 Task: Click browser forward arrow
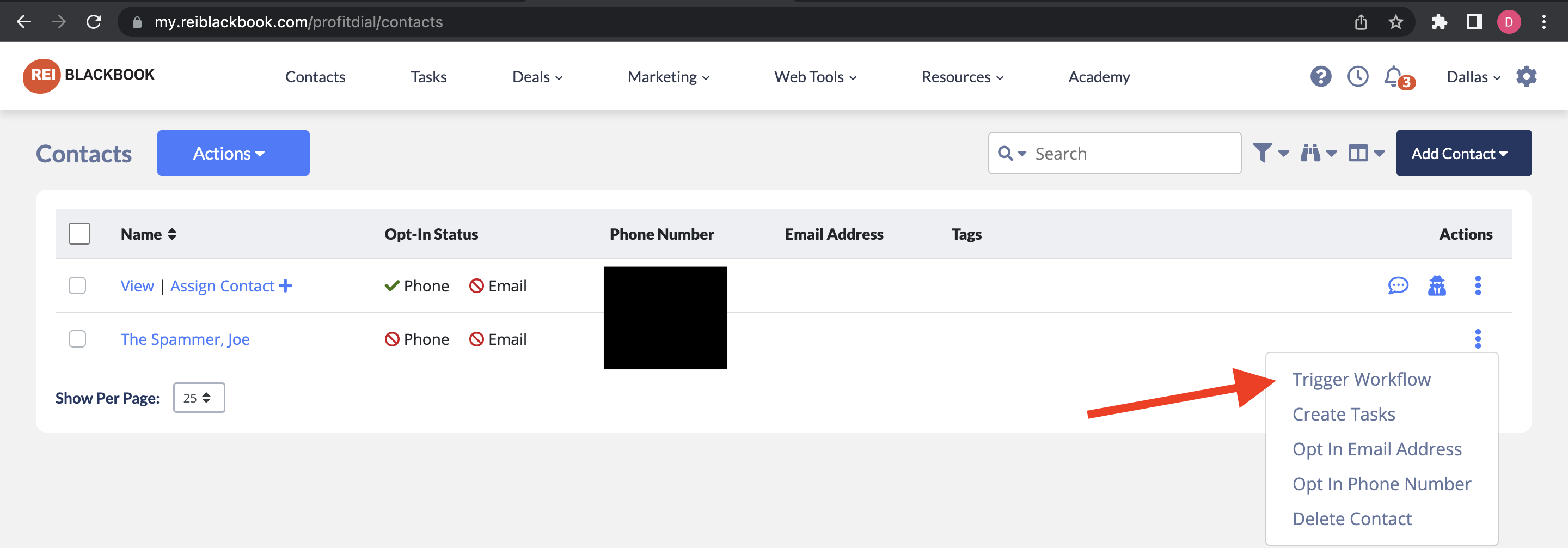click(x=58, y=22)
